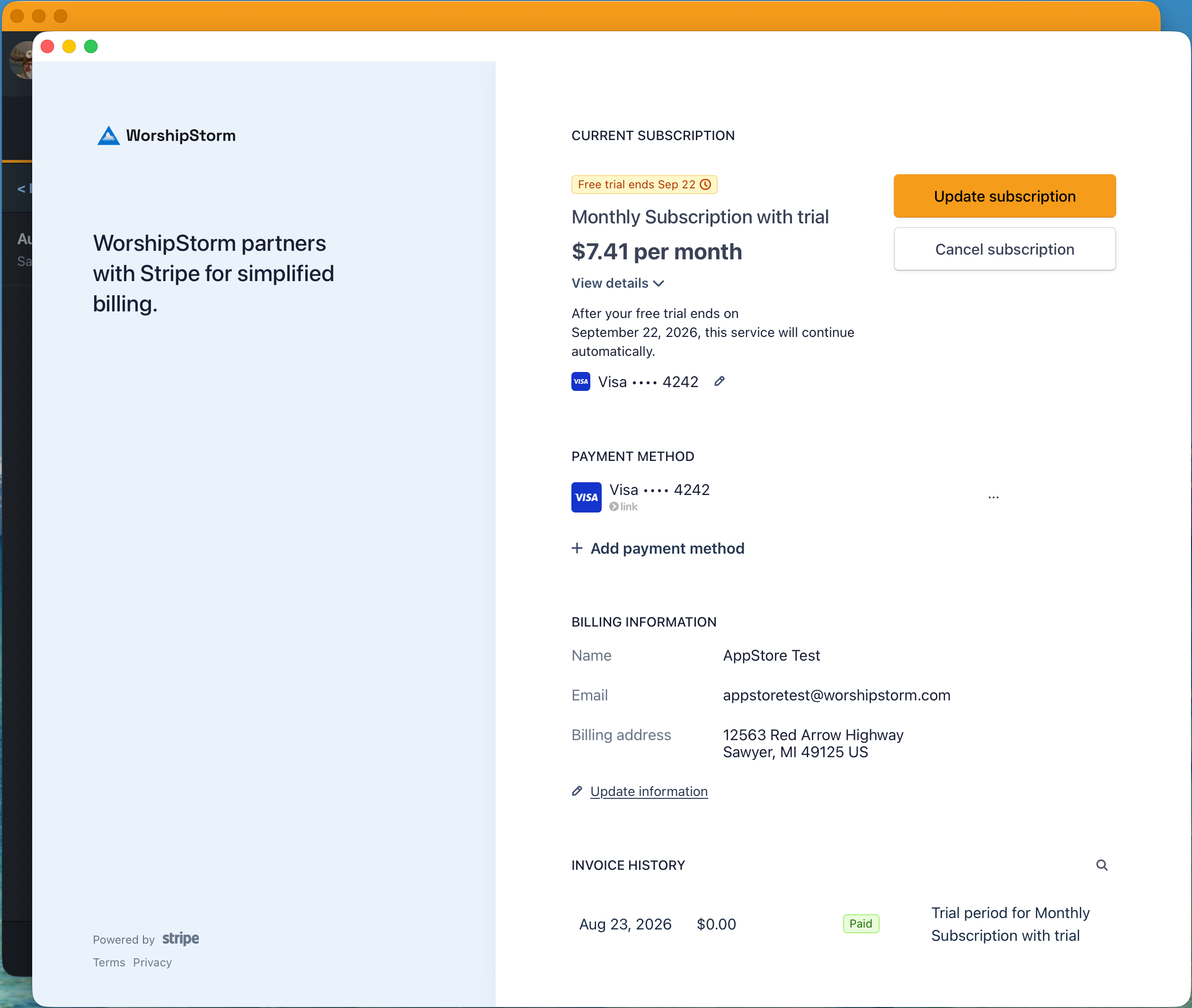The width and height of the screenshot is (1192, 1008).
Task: Click the back arrow in background window
Action: [x=21, y=188]
